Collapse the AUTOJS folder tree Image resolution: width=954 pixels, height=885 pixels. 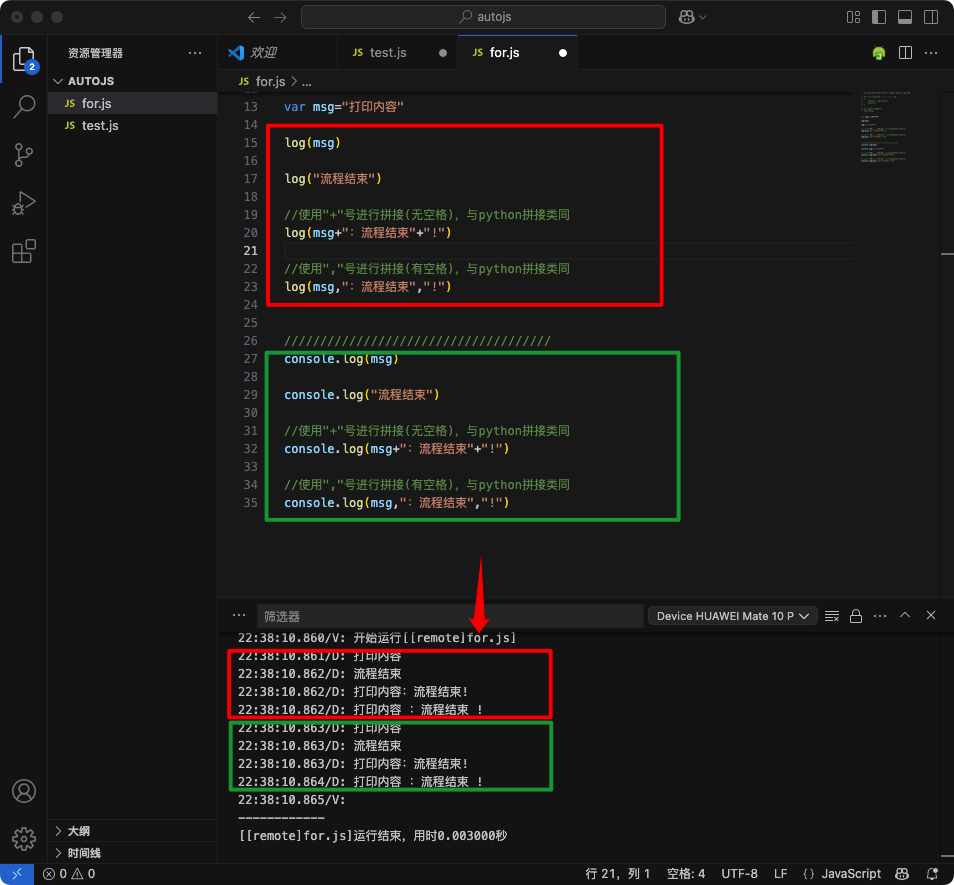pyautogui.click(x=90, y=81)
